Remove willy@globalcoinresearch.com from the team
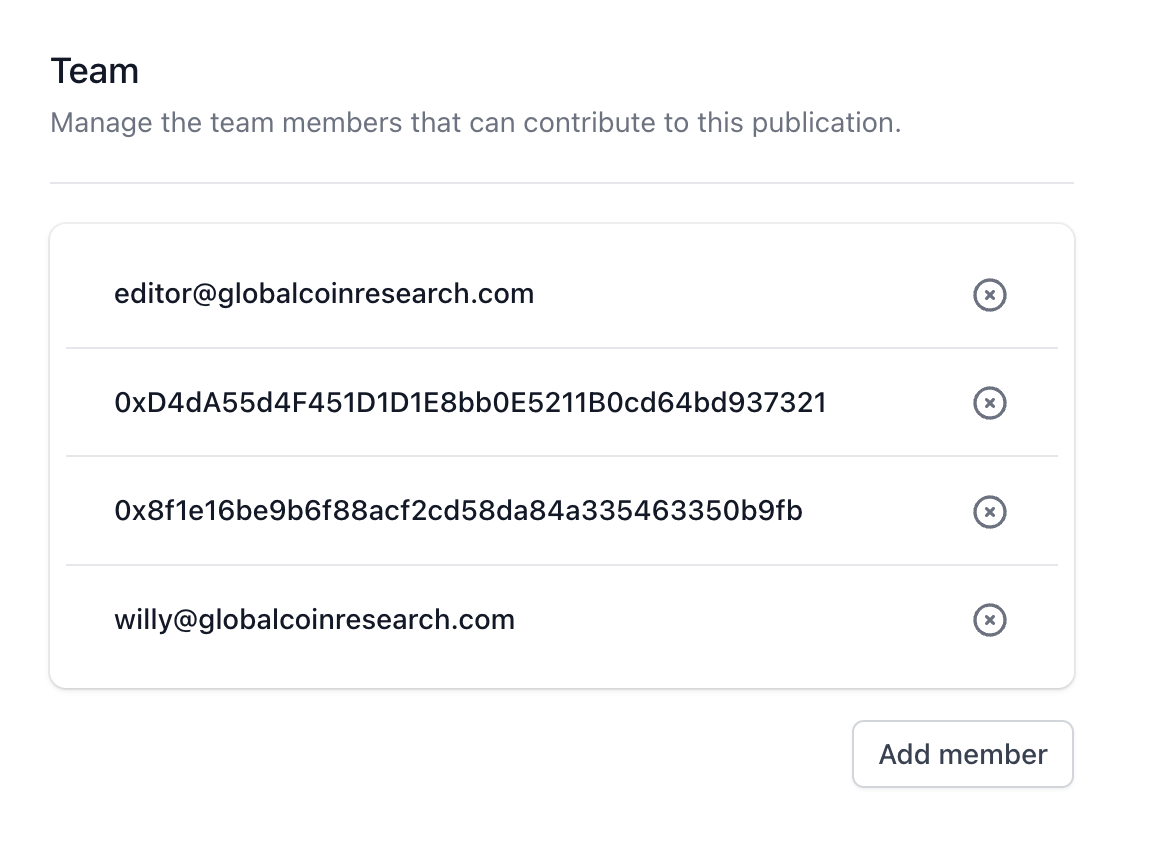 point(989,620)
